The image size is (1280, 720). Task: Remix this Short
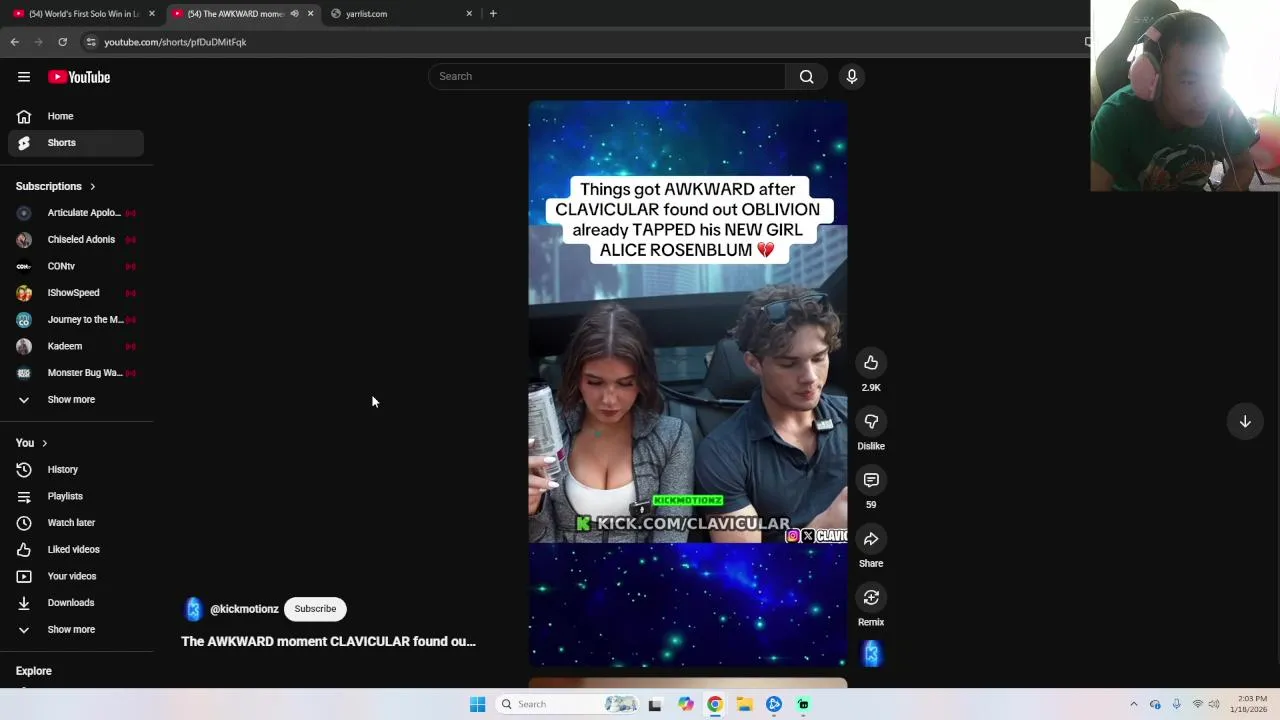(871, 598)
